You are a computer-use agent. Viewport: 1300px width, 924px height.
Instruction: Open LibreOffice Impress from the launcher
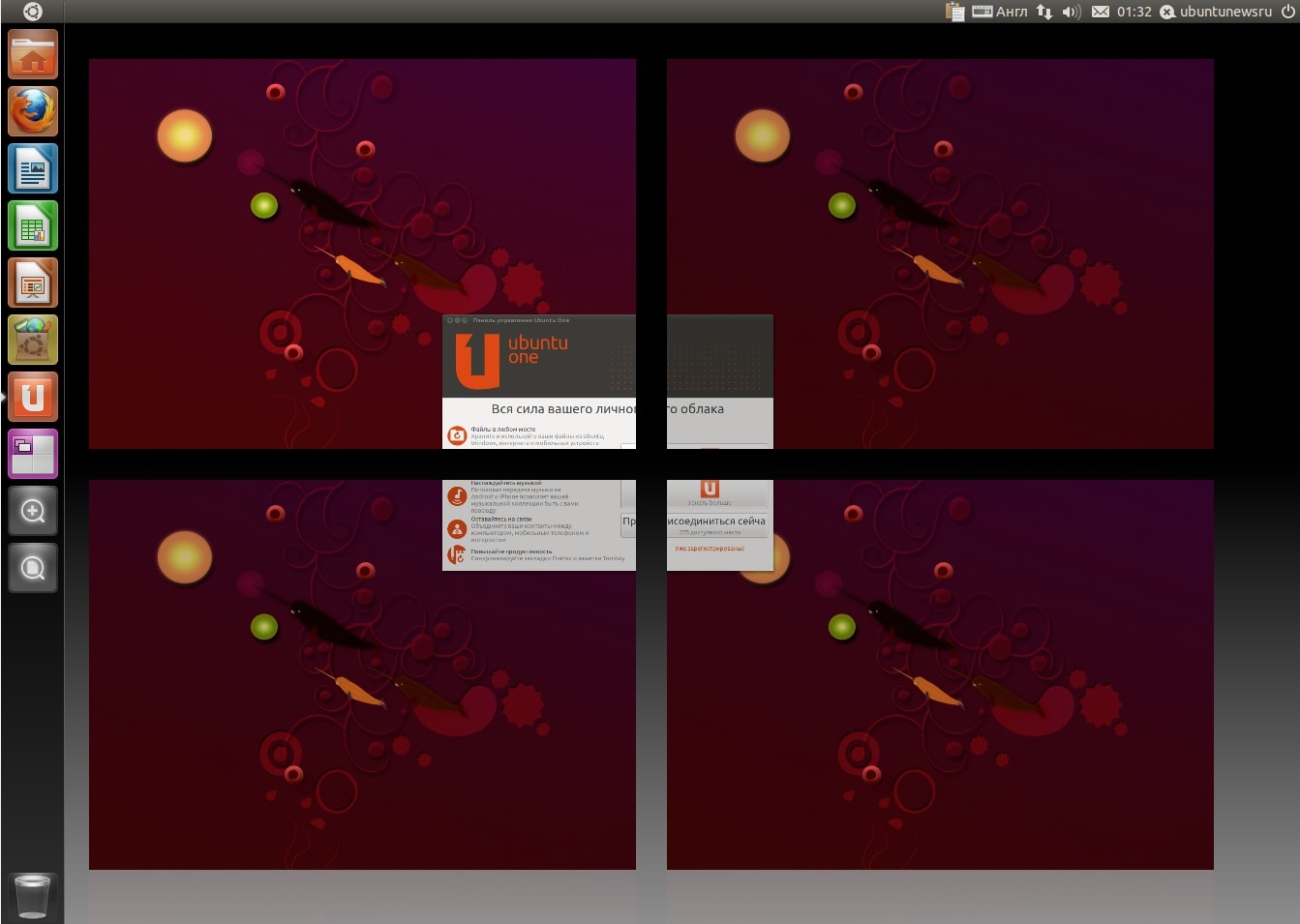[33, 283]
